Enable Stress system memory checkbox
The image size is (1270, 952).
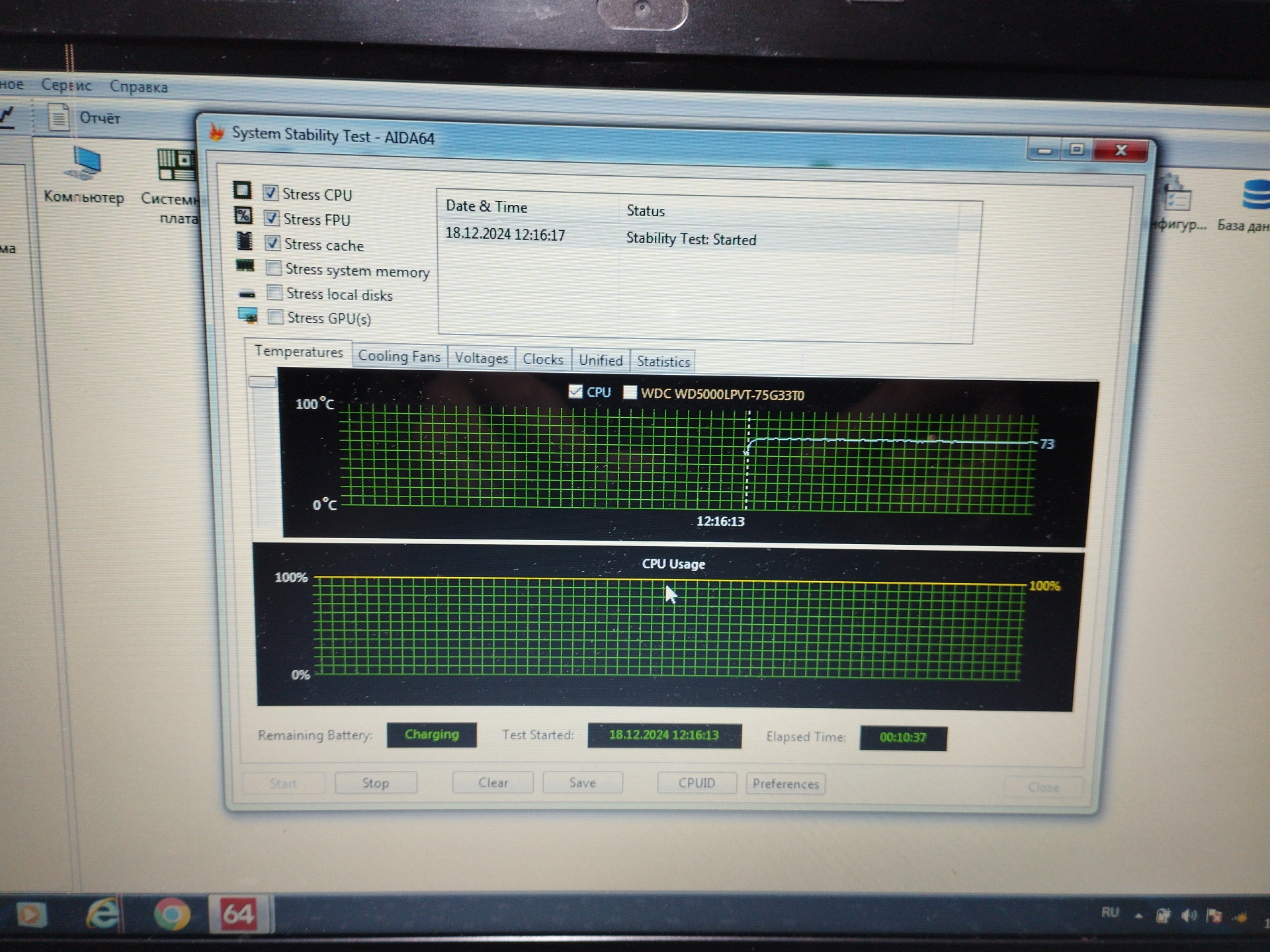(273, 268)
